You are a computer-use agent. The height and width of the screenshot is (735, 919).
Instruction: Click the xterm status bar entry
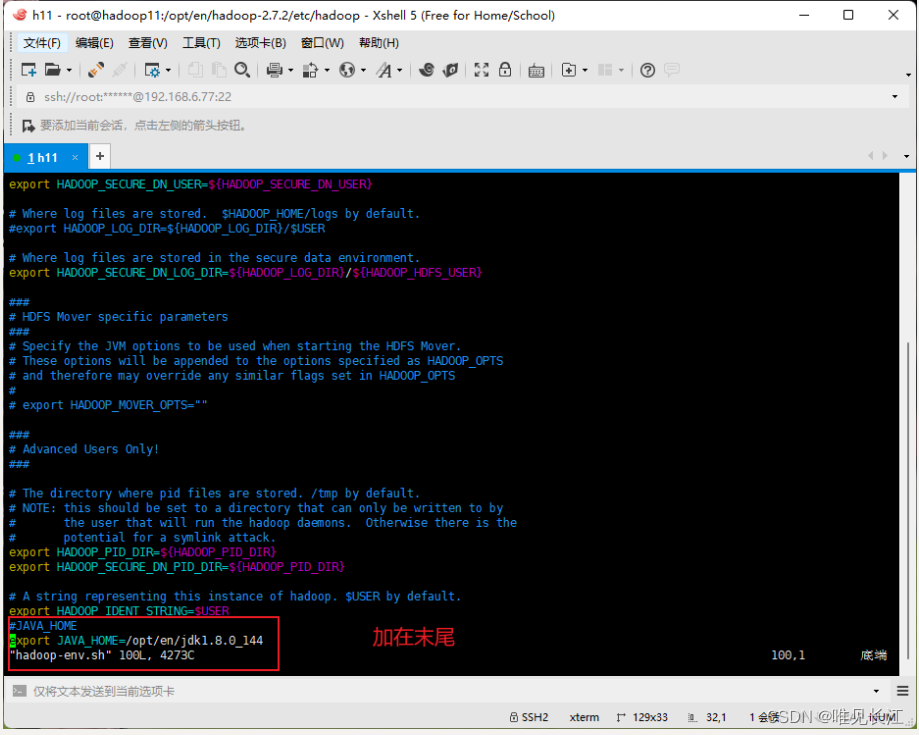click(x=584, y=717)
